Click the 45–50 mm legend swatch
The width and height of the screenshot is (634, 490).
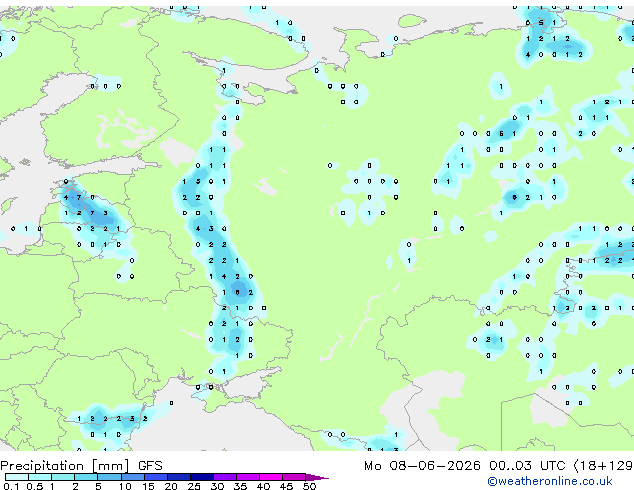click(294, 477)
